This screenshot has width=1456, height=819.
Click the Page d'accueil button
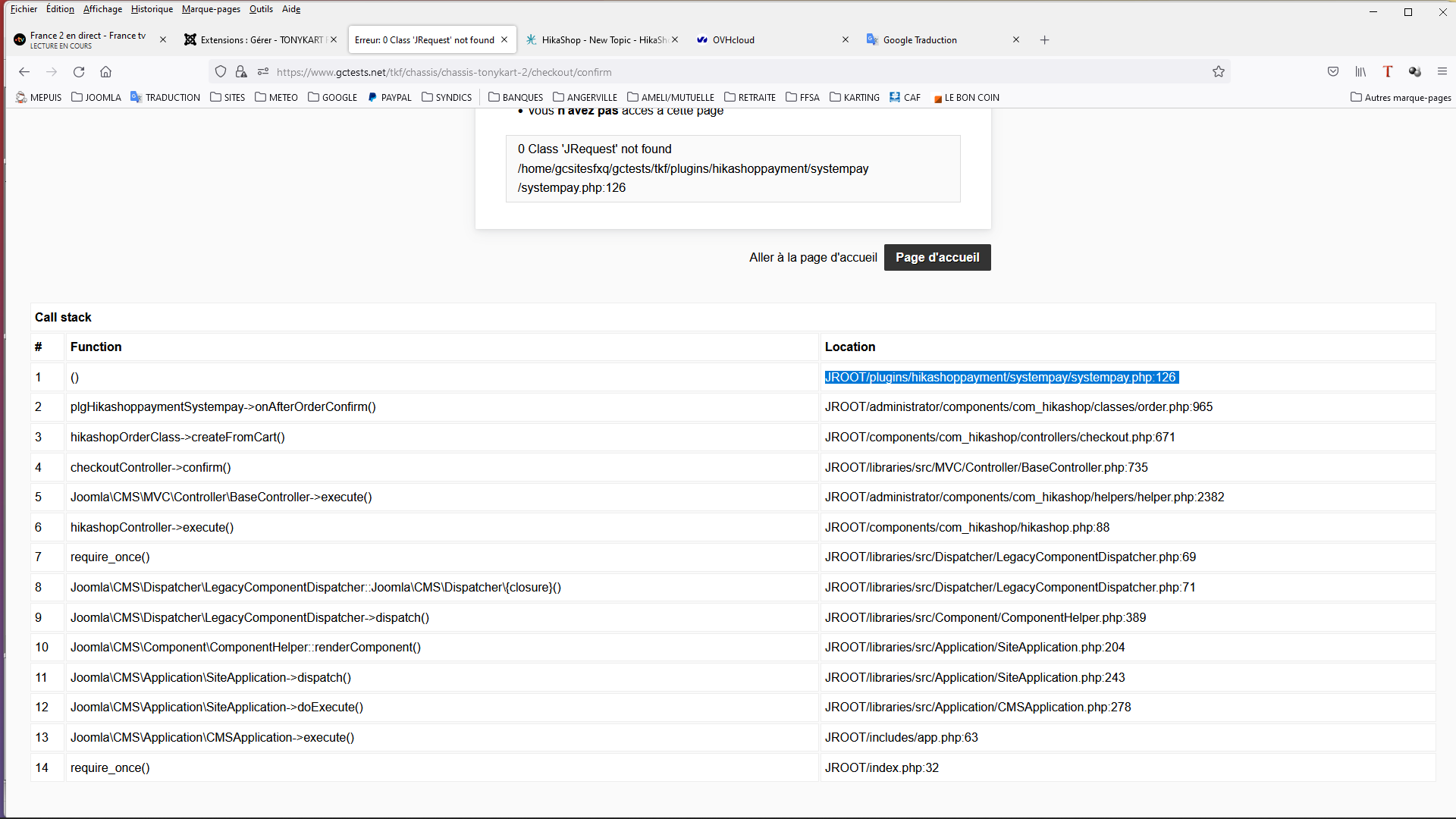coord(937,257)
